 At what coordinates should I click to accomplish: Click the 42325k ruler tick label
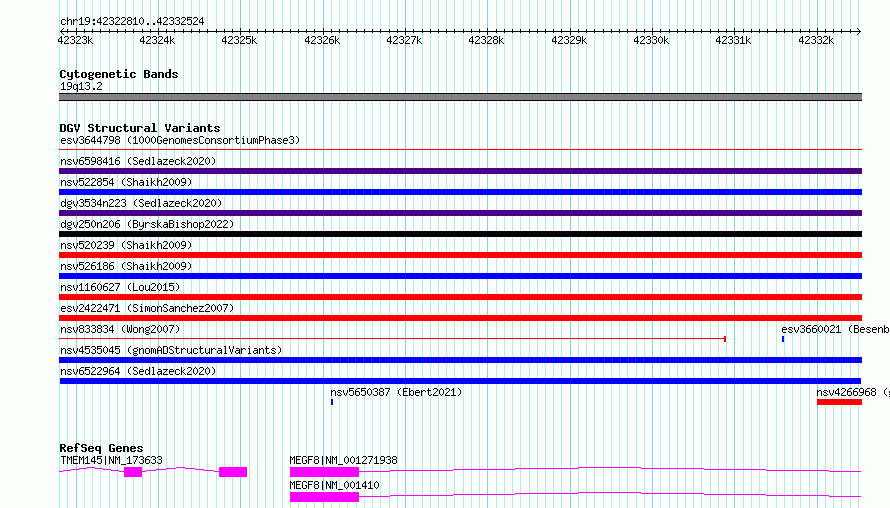[239, 40]
